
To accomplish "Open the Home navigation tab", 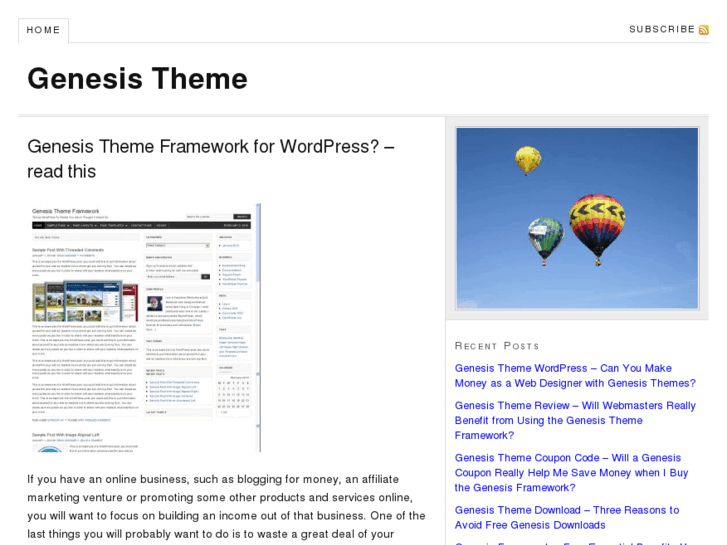I will pyautogui.click(x=43, y=30).
